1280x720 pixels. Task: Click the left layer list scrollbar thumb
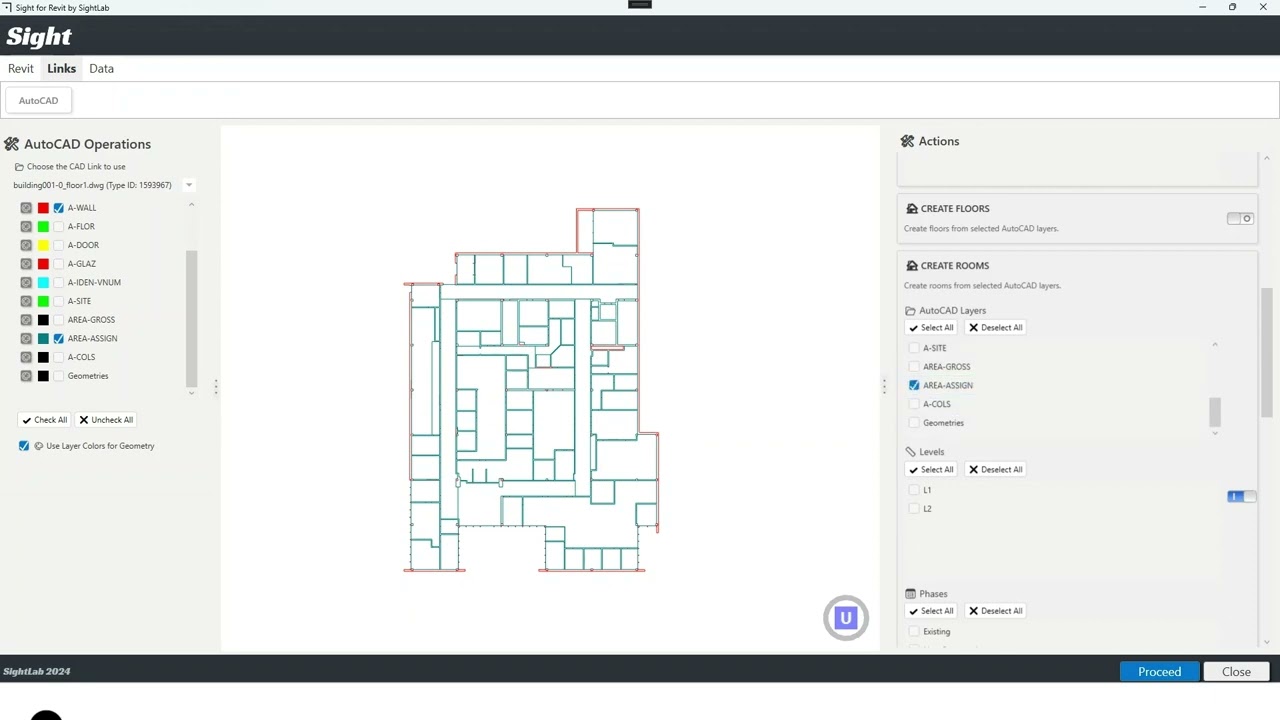pyautogui.click(x=191, y=318)
